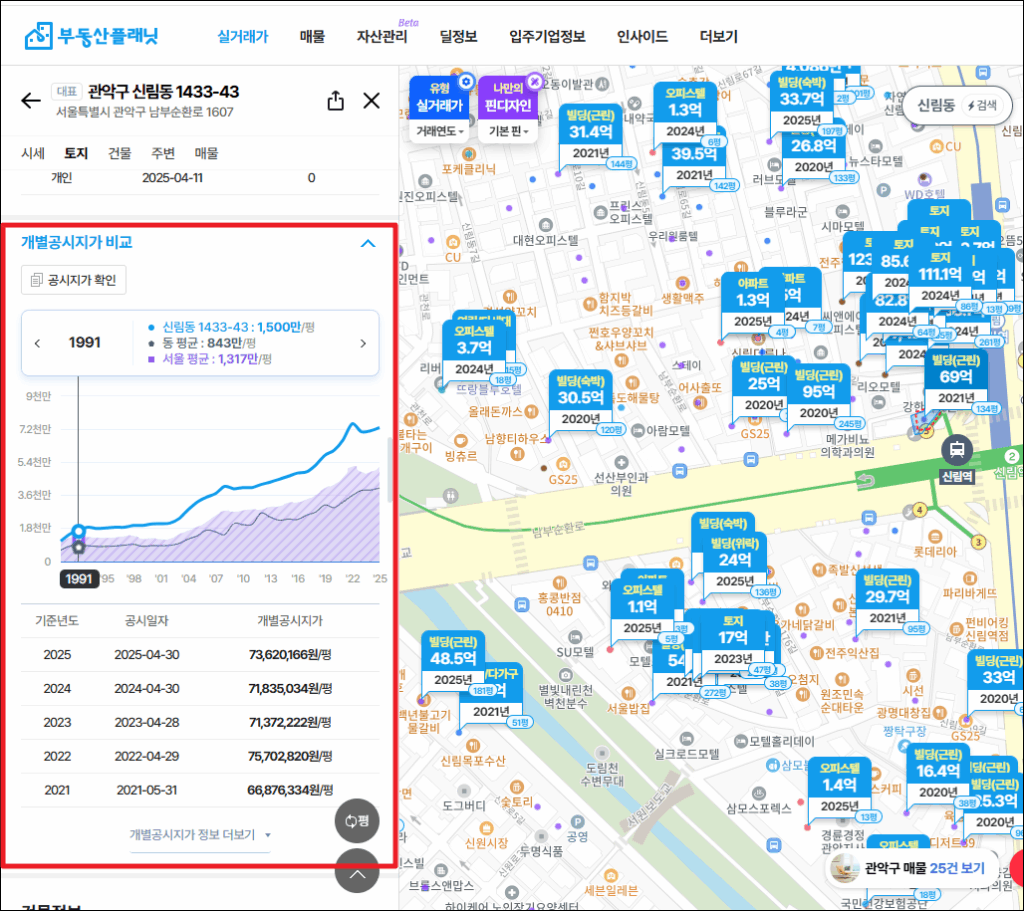Open the 기본 핀 dropdown
This screenshot has width=1024, height=911.
click(510, 131)
